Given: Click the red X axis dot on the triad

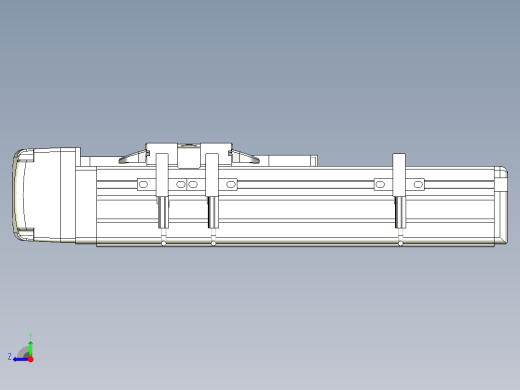Looking at the screenshot, I should click(x=31, y=359).
